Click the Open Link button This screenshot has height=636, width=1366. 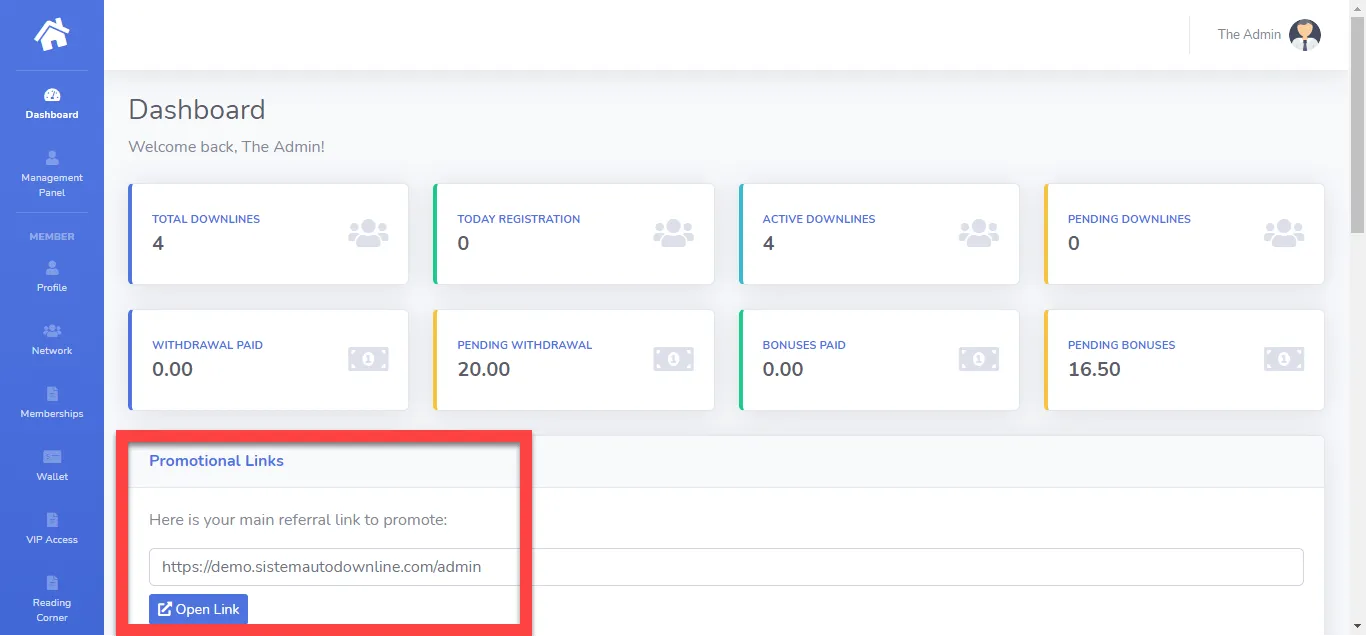pyautogui.click(x=198, y=609)
